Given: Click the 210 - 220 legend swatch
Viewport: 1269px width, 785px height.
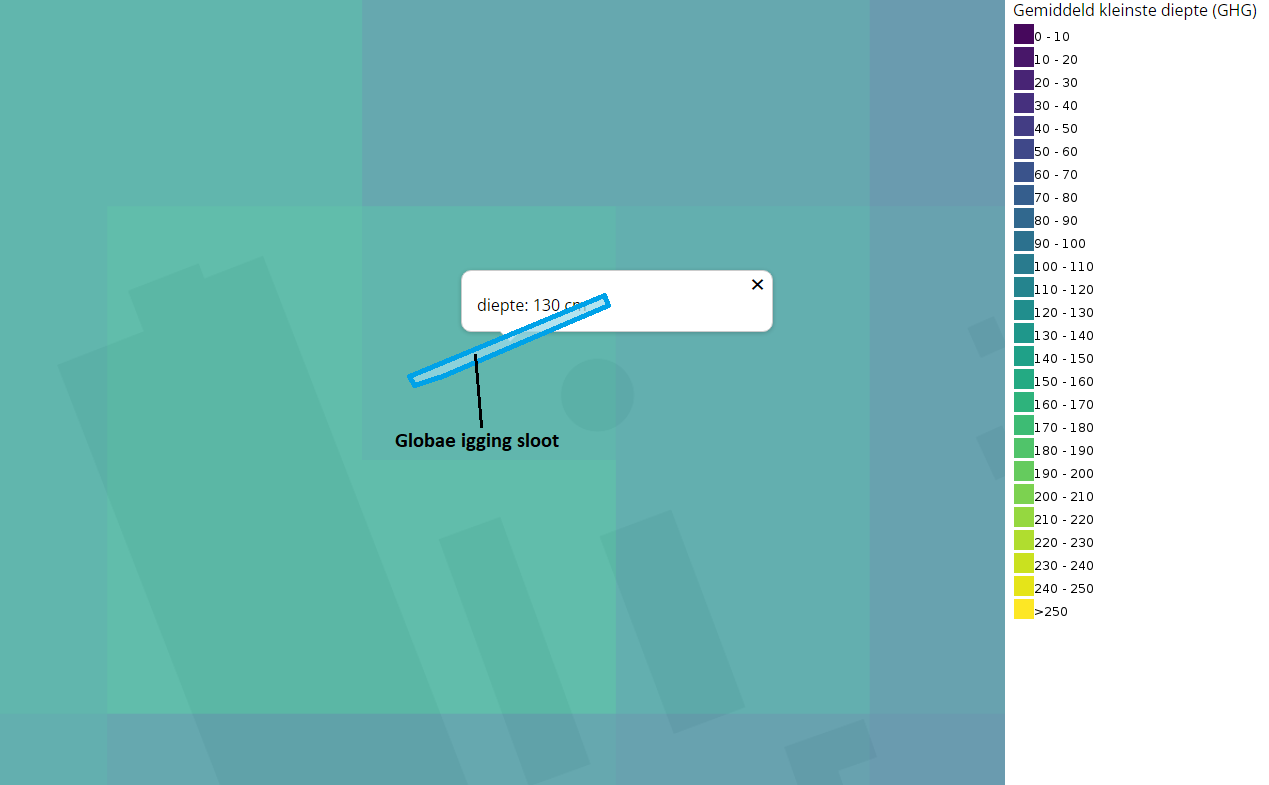Looking at the screenshot, I should pos(1024,517).
